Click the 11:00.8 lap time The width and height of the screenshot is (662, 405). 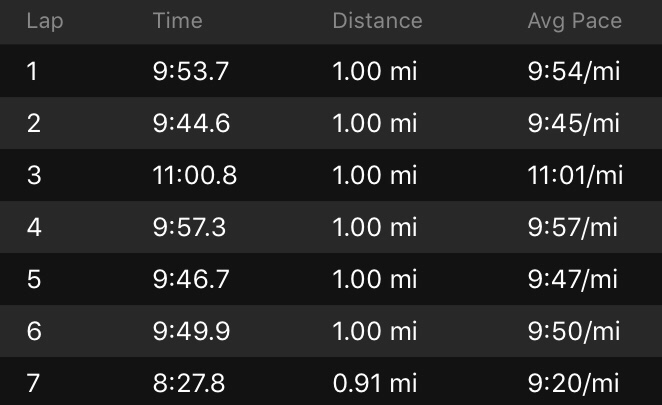[195, 176]
